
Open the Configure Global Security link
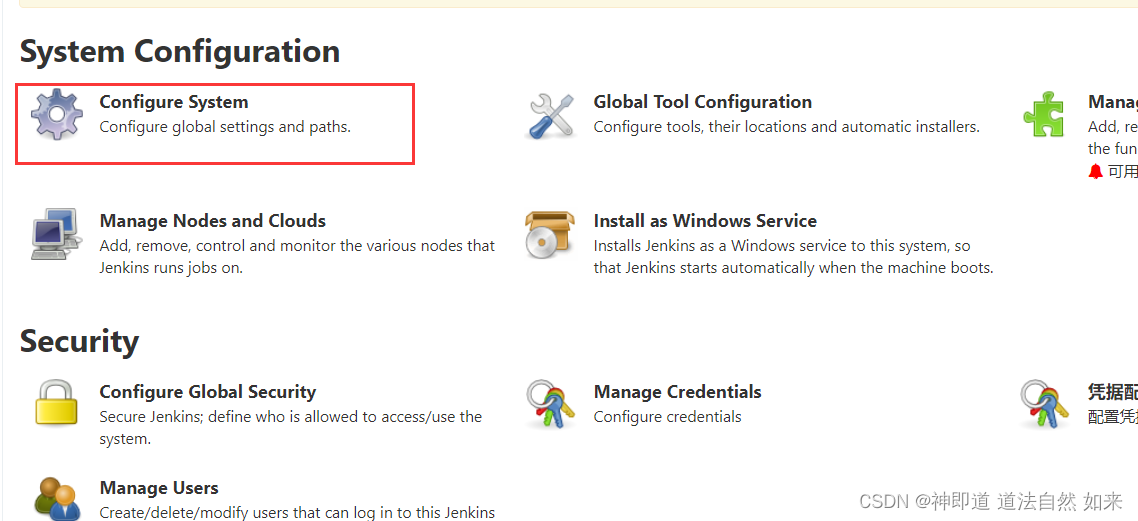coord(207,392)
